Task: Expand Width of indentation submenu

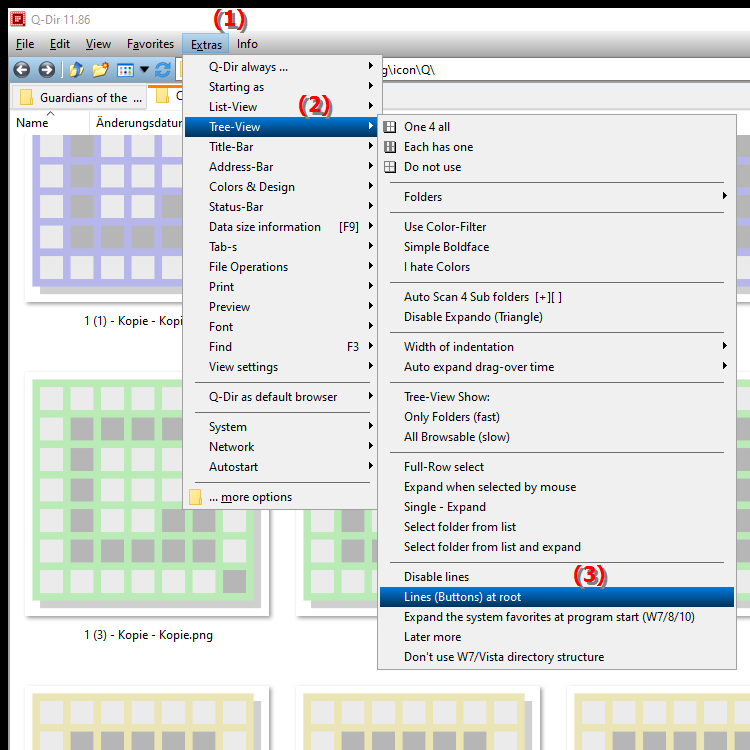Action: [557, 347]
